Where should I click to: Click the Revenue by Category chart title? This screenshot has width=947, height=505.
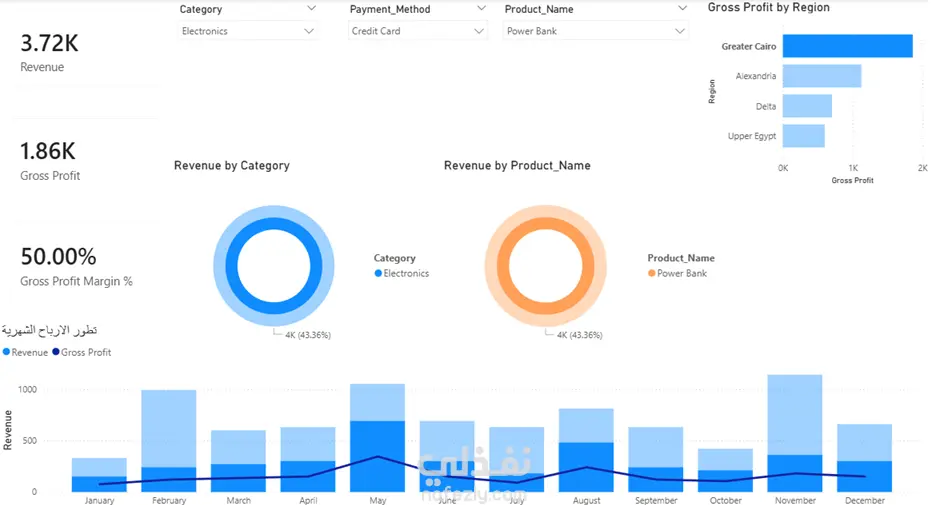click(232, 166)
